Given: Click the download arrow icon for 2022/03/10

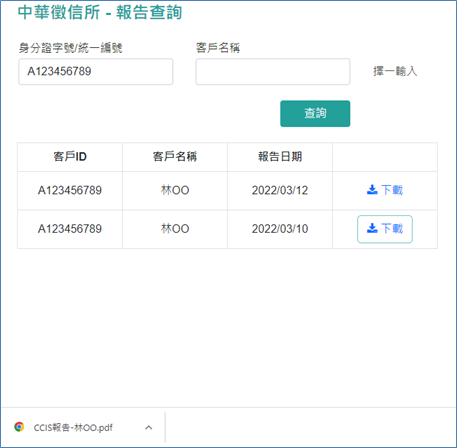Looking at the screenshot, I should [x=372, y=229].
